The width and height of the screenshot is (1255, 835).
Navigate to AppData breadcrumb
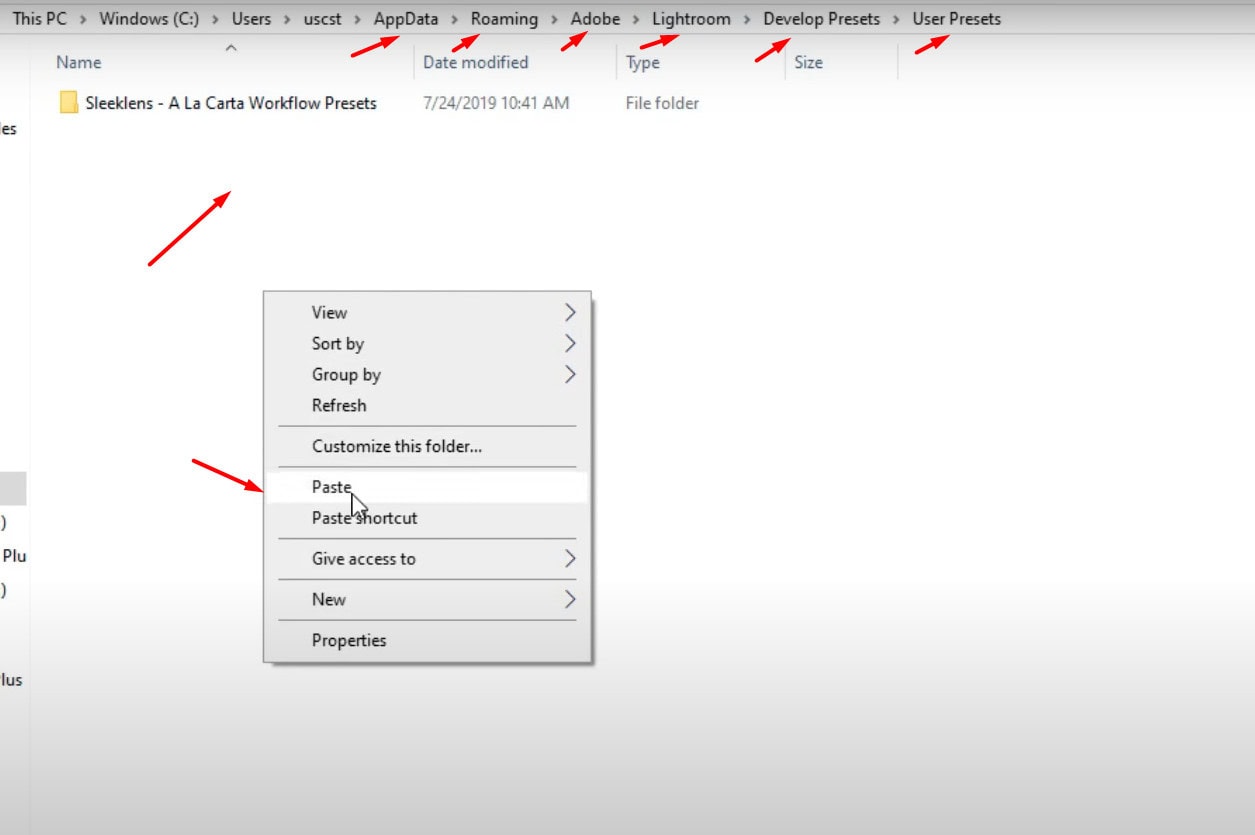pos(406,19)
